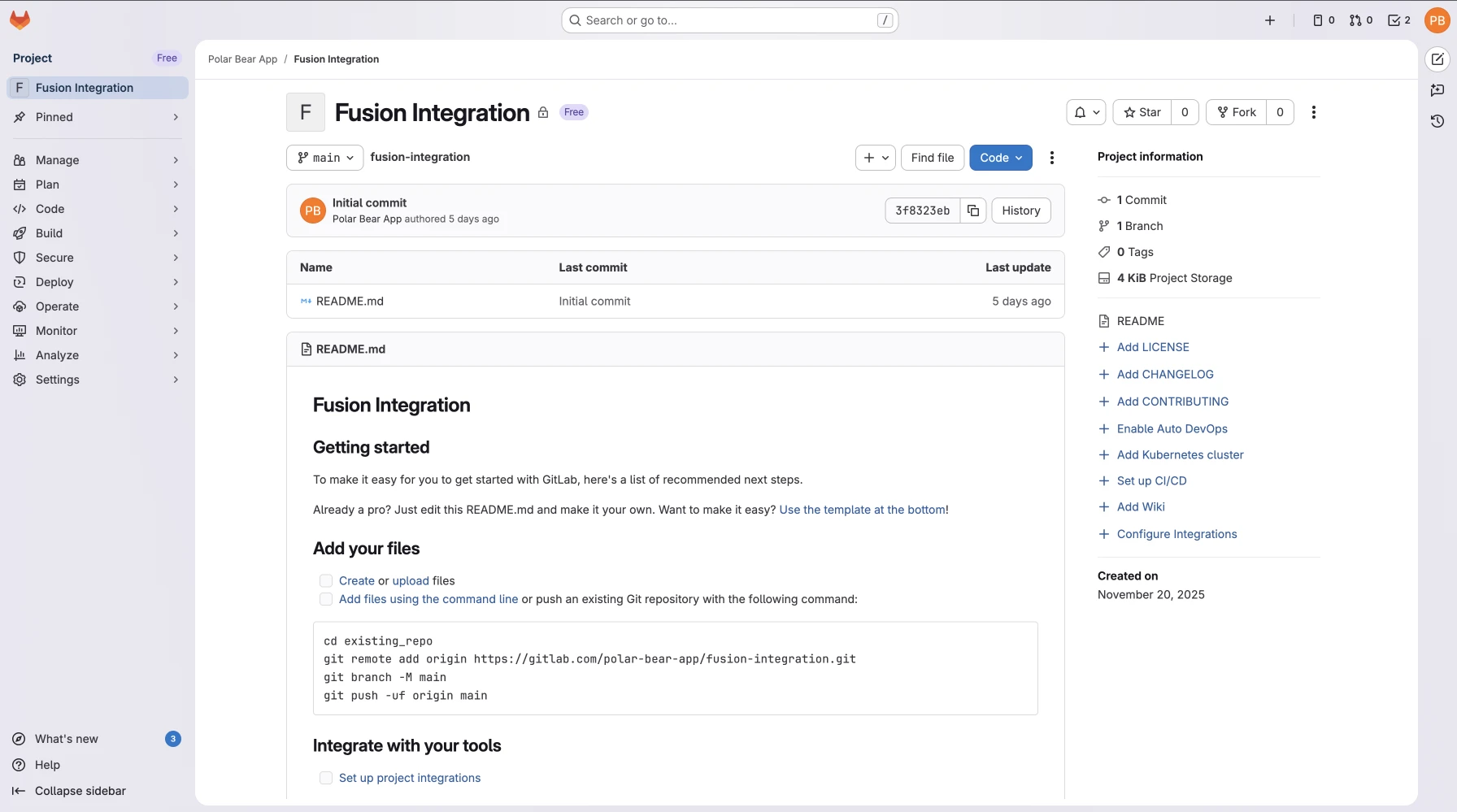Tick the 'Add files using the command line' checkbox
This screenshot has width=1457, height=812.
point(326,599)
